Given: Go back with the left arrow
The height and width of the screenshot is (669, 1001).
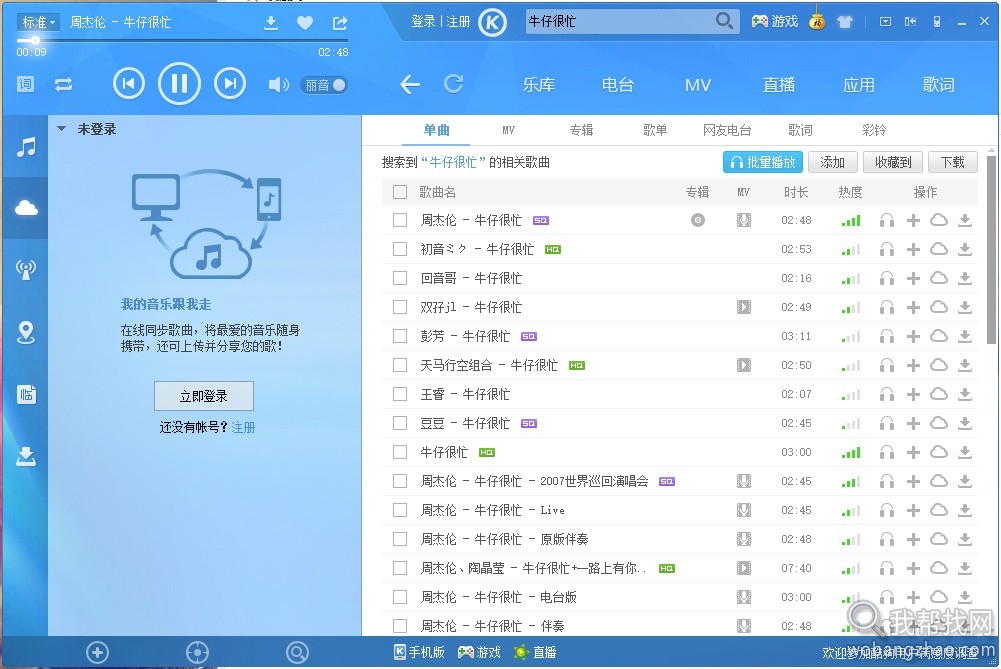Looking at the screenshot, I should tap(410, 84).
